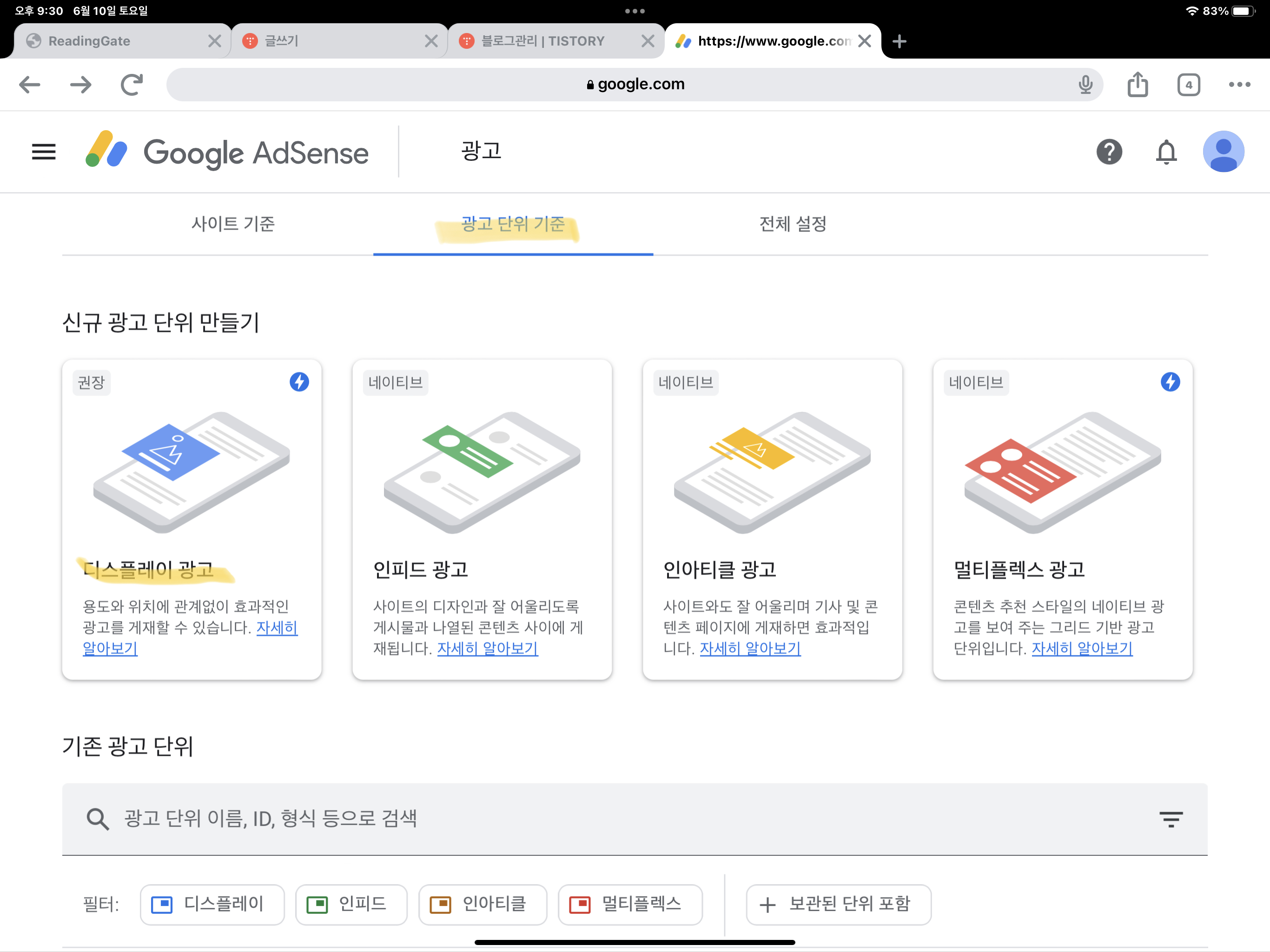Image resolution: width=1270 pixels, height=952 pixels.
Task: Switch to the 전체 설정 tab
Action: coord(792,224)
